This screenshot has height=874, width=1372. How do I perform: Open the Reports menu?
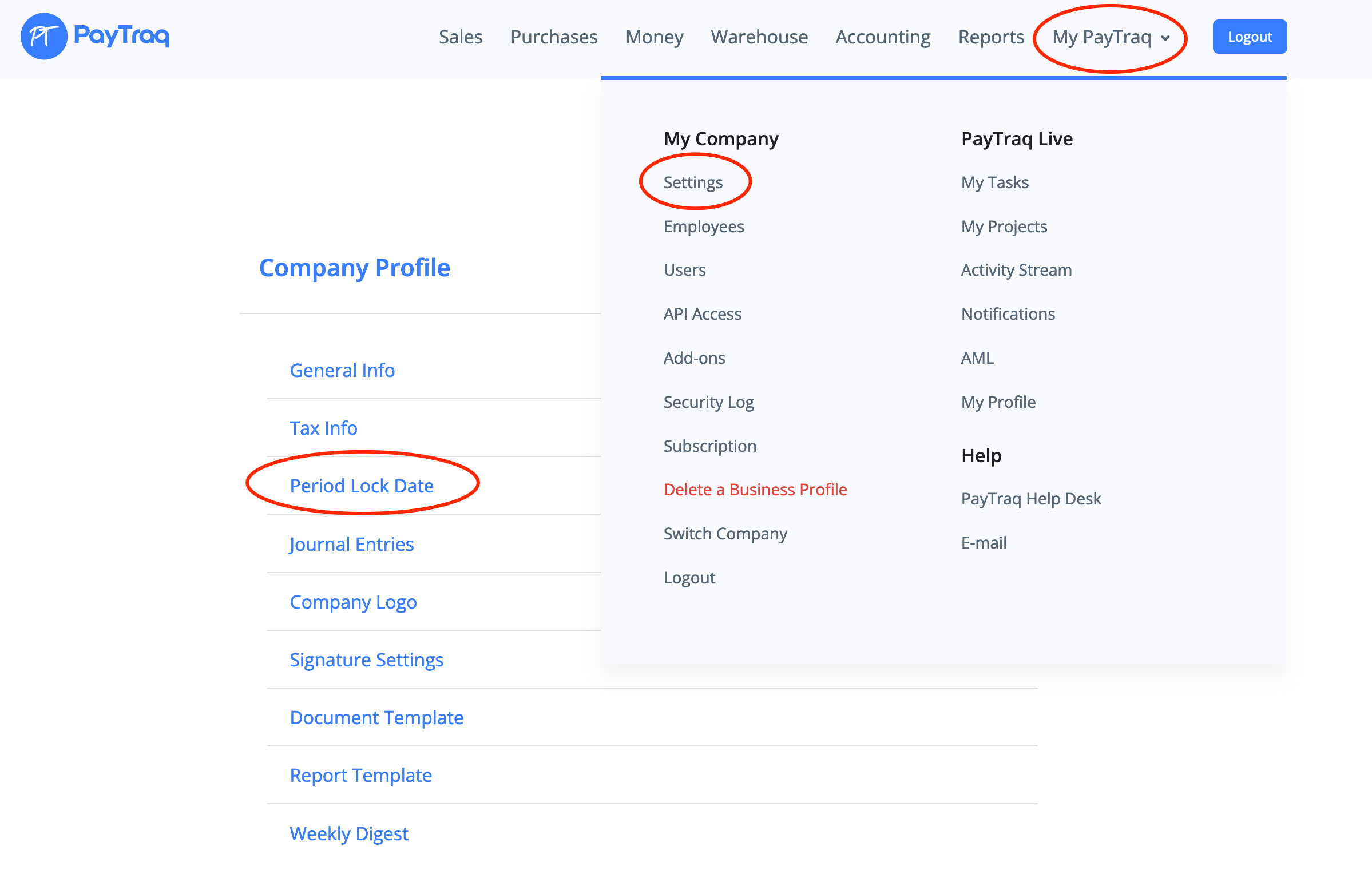tap(990, 37)
